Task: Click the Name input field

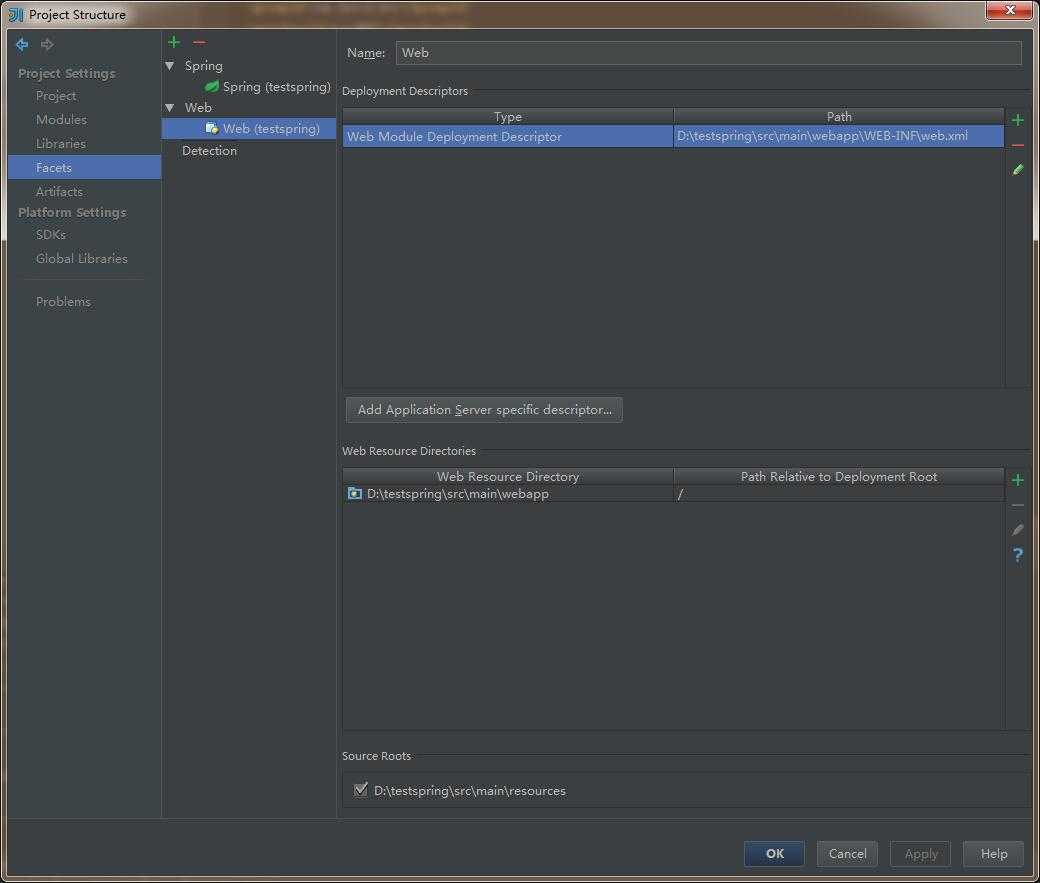Action: pyautogui.click(x=708, y=52)
